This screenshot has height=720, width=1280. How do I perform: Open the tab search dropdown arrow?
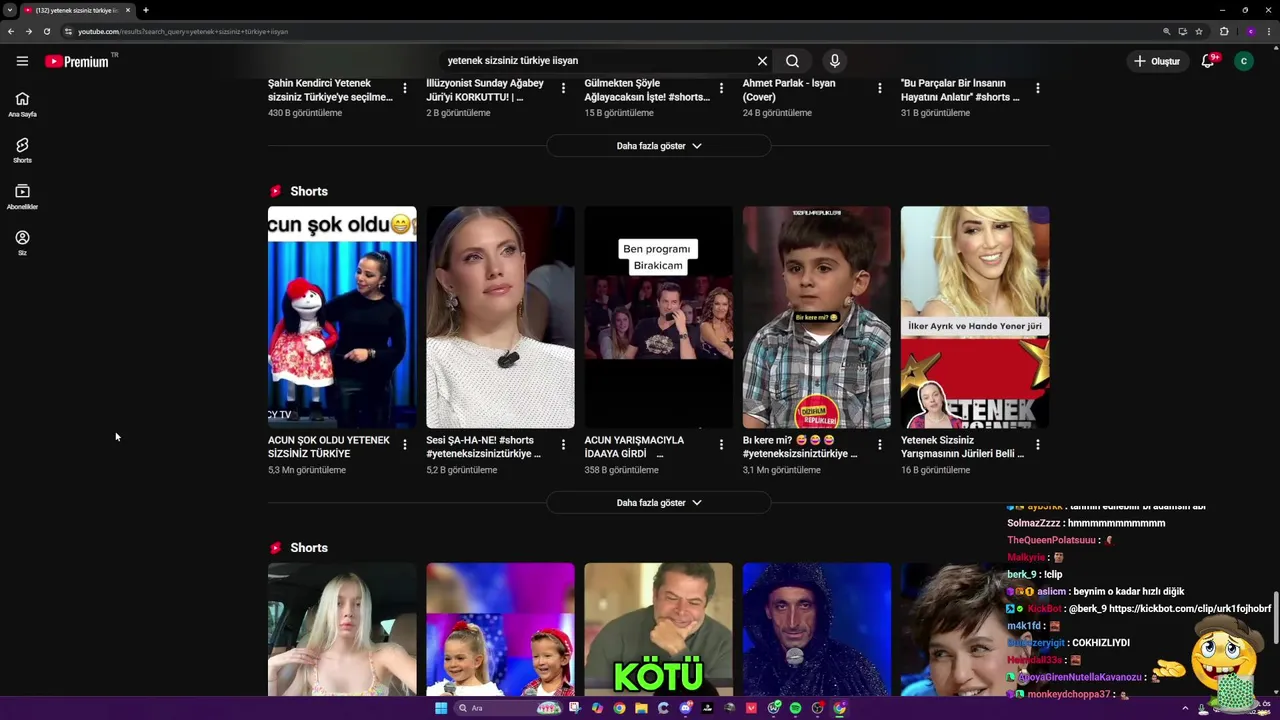[x=9, y=10]
